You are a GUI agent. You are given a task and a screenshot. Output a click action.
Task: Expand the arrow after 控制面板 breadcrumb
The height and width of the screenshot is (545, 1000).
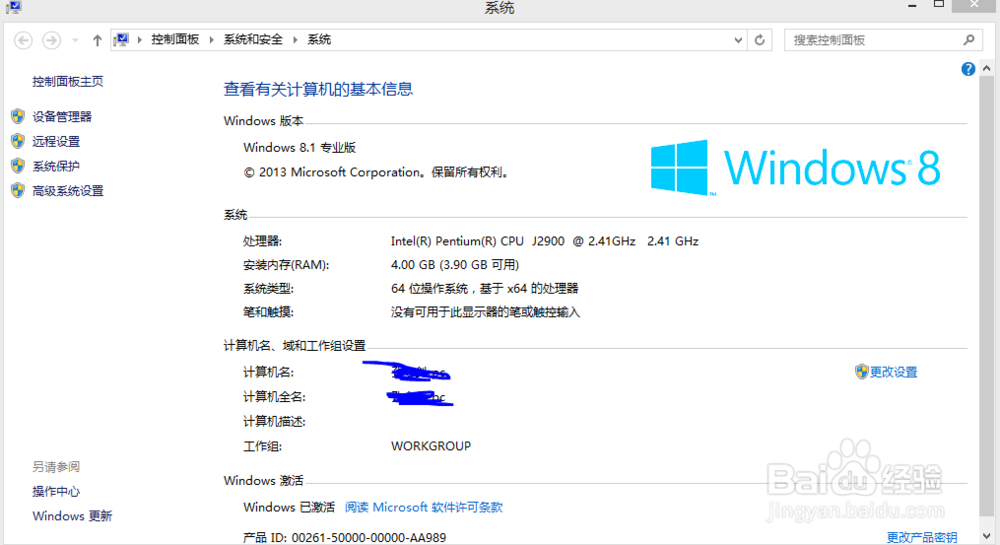(211, 40)
